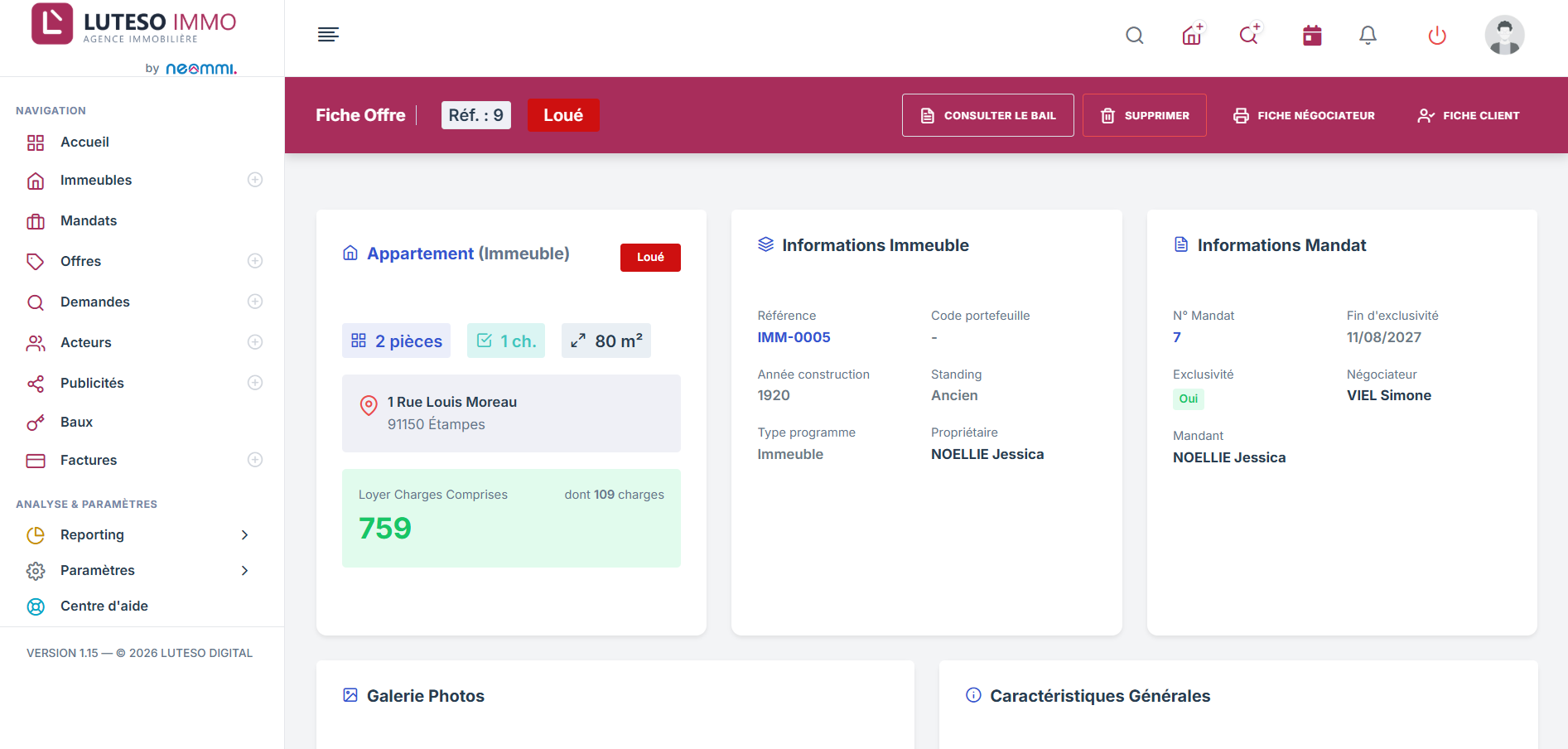Click the Centre d'aide lifebuoy icon

36,606
